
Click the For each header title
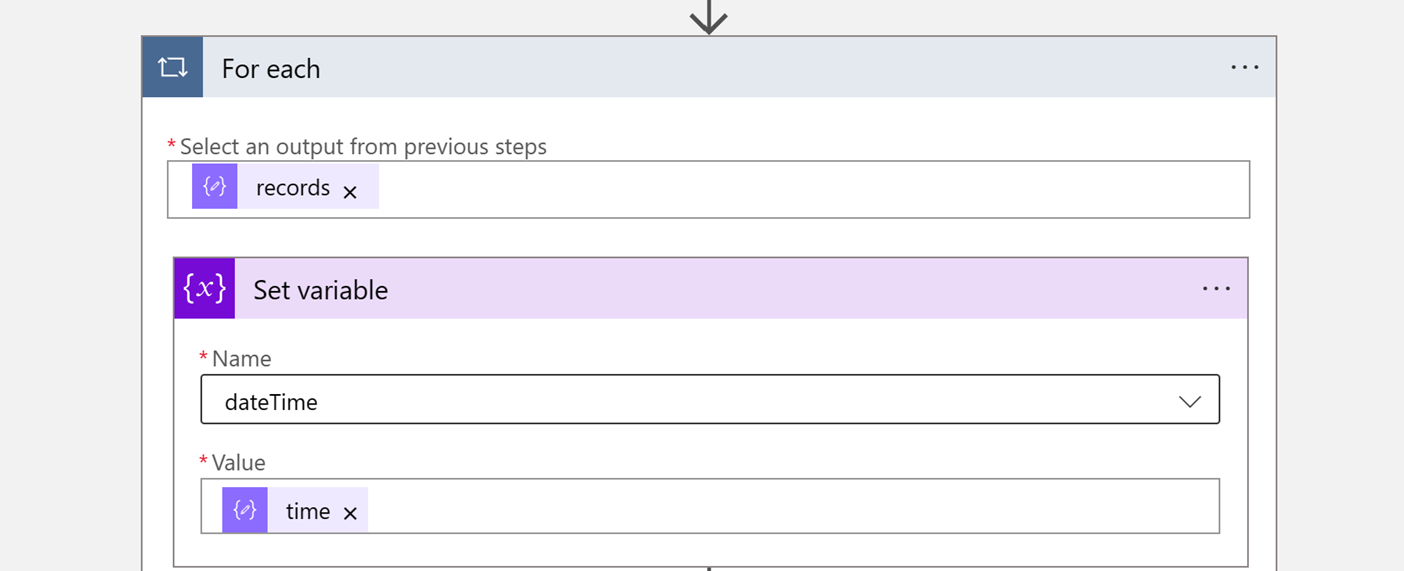click(271, 69)
